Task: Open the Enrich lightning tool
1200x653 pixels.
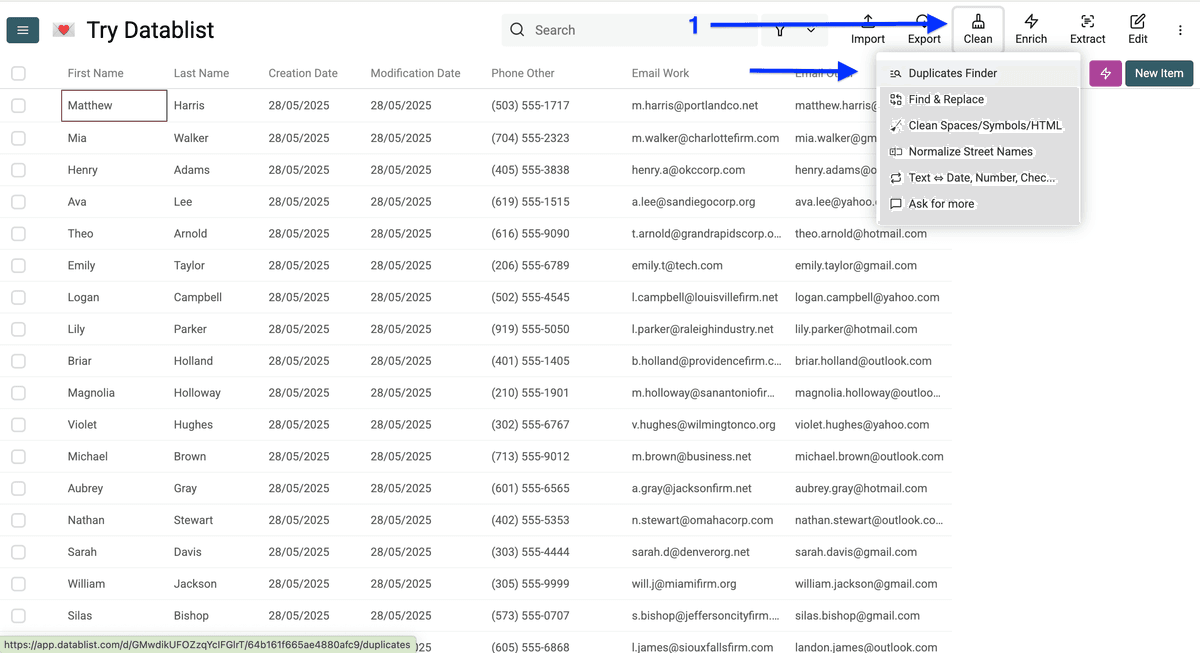Action: (1031, 29)
